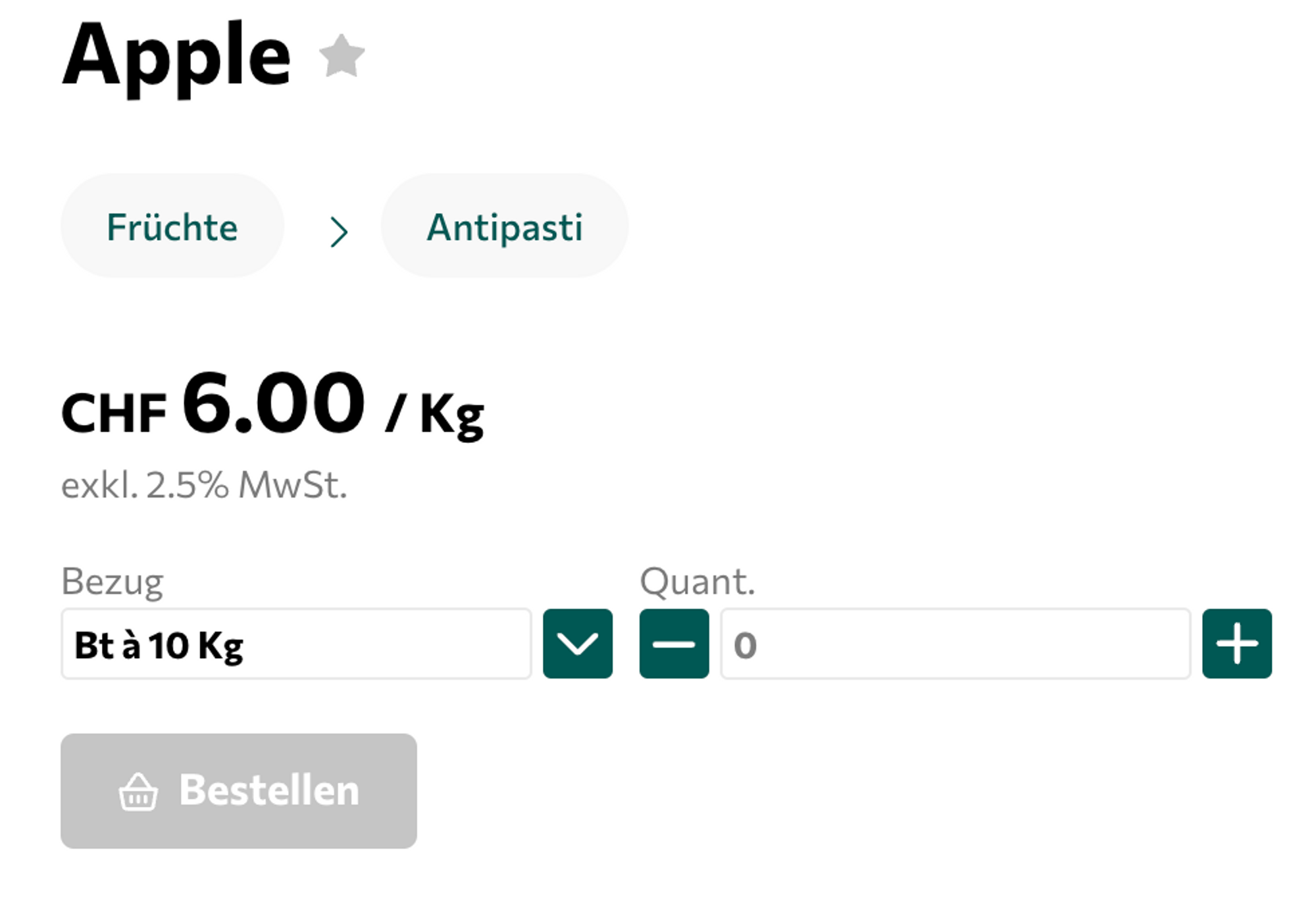This screenshot has height=922, width=1316.
Task: Open the Bezug dropdown arrow
Action: pyautogui.click(x=577, y=644)
